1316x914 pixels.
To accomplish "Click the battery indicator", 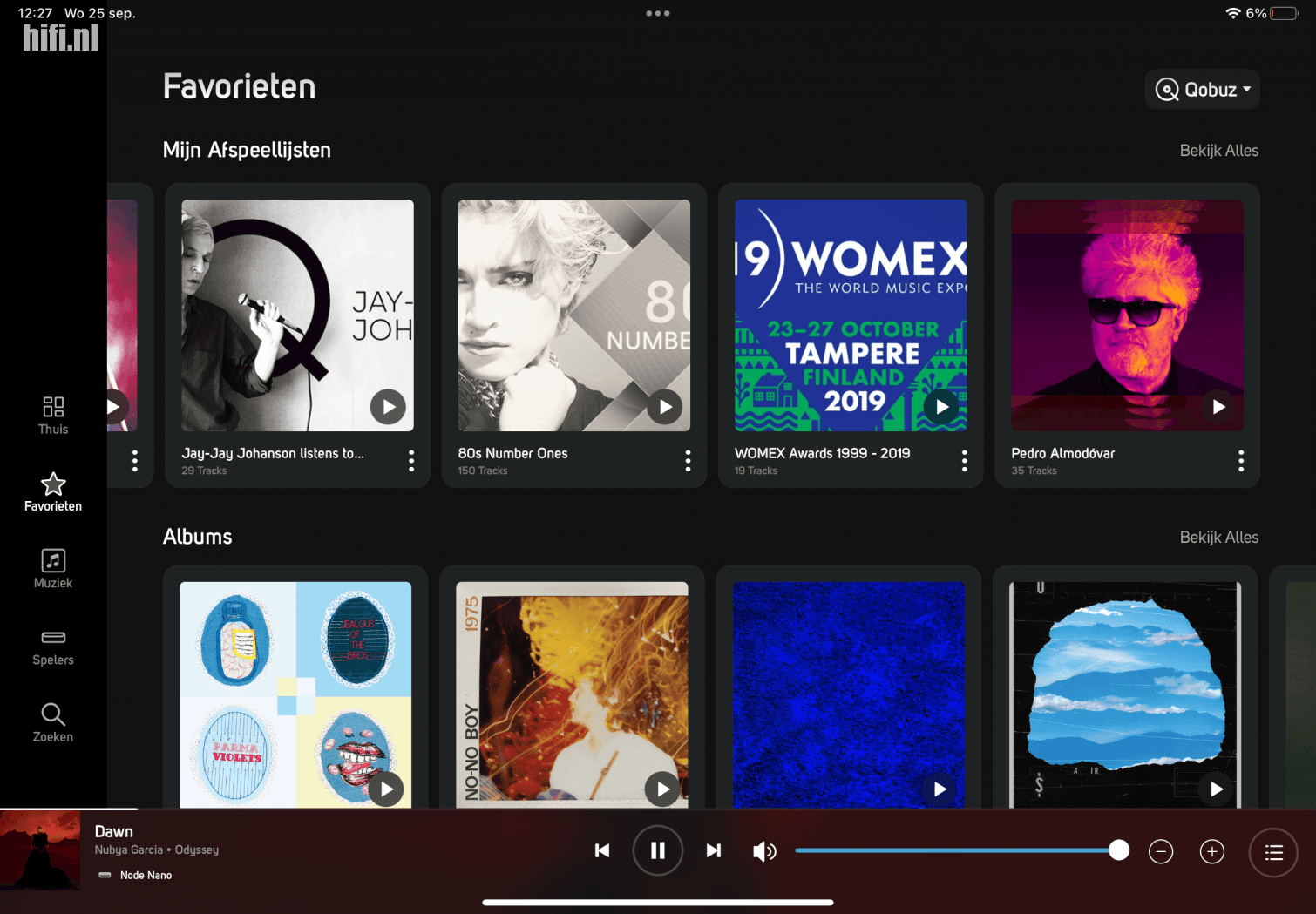I will (x=1285, y=13).
